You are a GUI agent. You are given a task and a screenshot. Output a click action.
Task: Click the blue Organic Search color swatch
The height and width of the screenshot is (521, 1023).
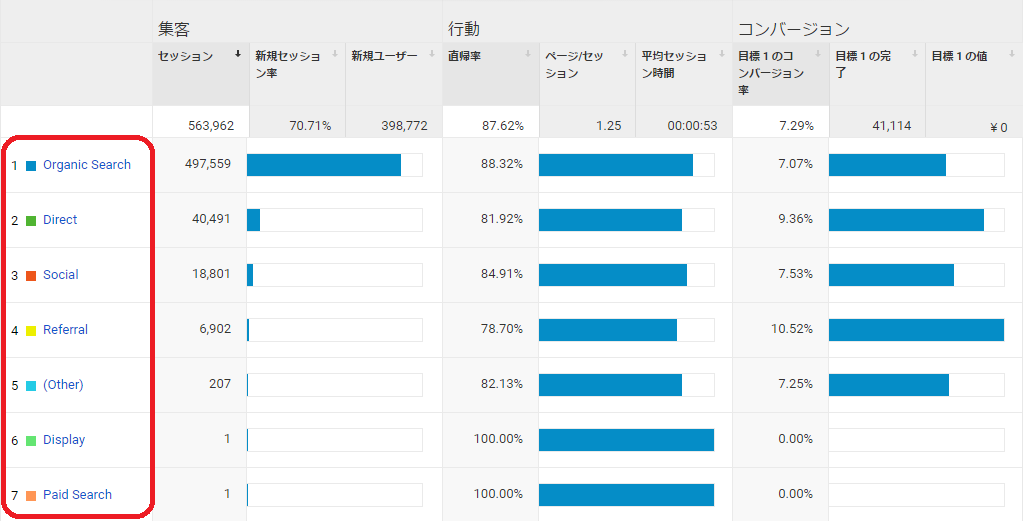coord(31,166)
